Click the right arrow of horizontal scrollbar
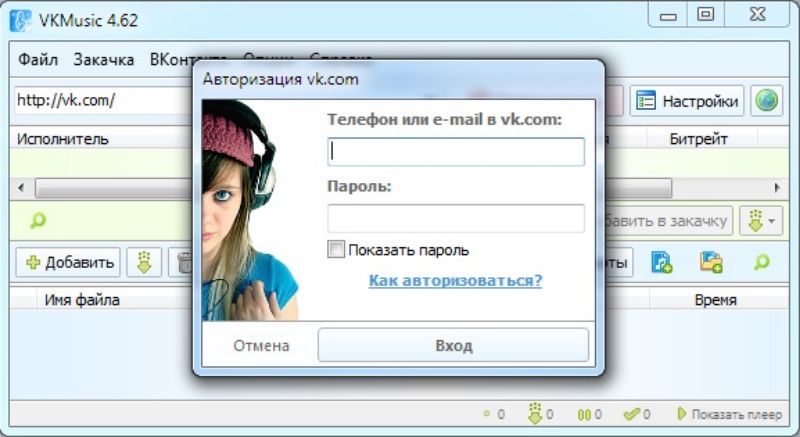The height and width of the screenshot is (437, 800). pos(777,188)
